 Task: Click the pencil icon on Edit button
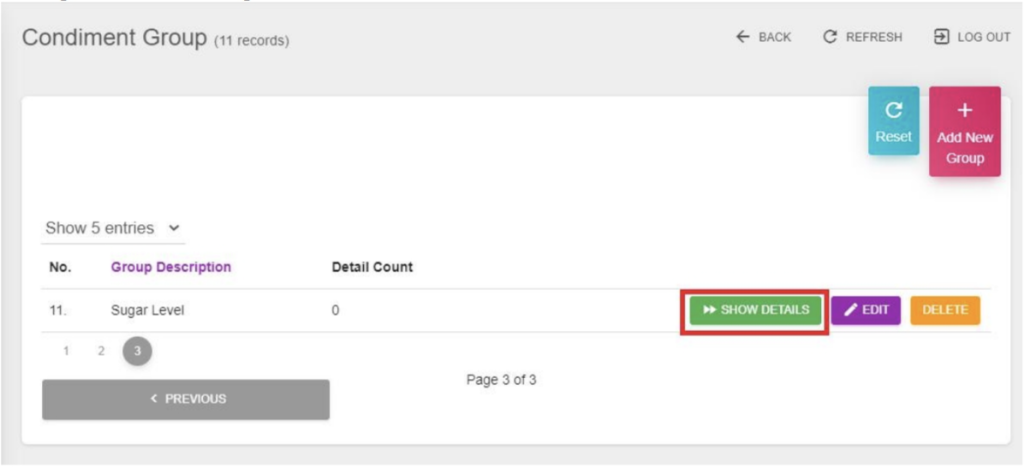(851, 310)
